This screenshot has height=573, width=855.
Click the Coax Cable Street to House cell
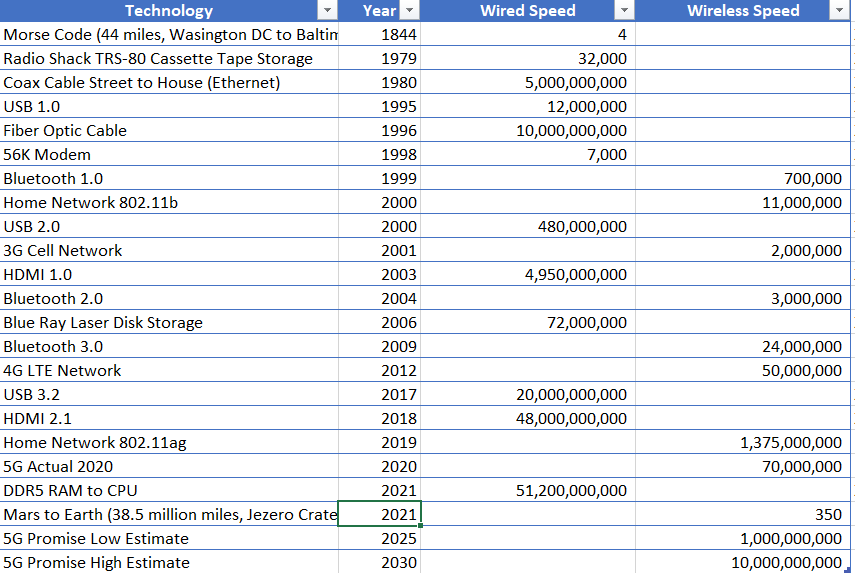(169, 82)
